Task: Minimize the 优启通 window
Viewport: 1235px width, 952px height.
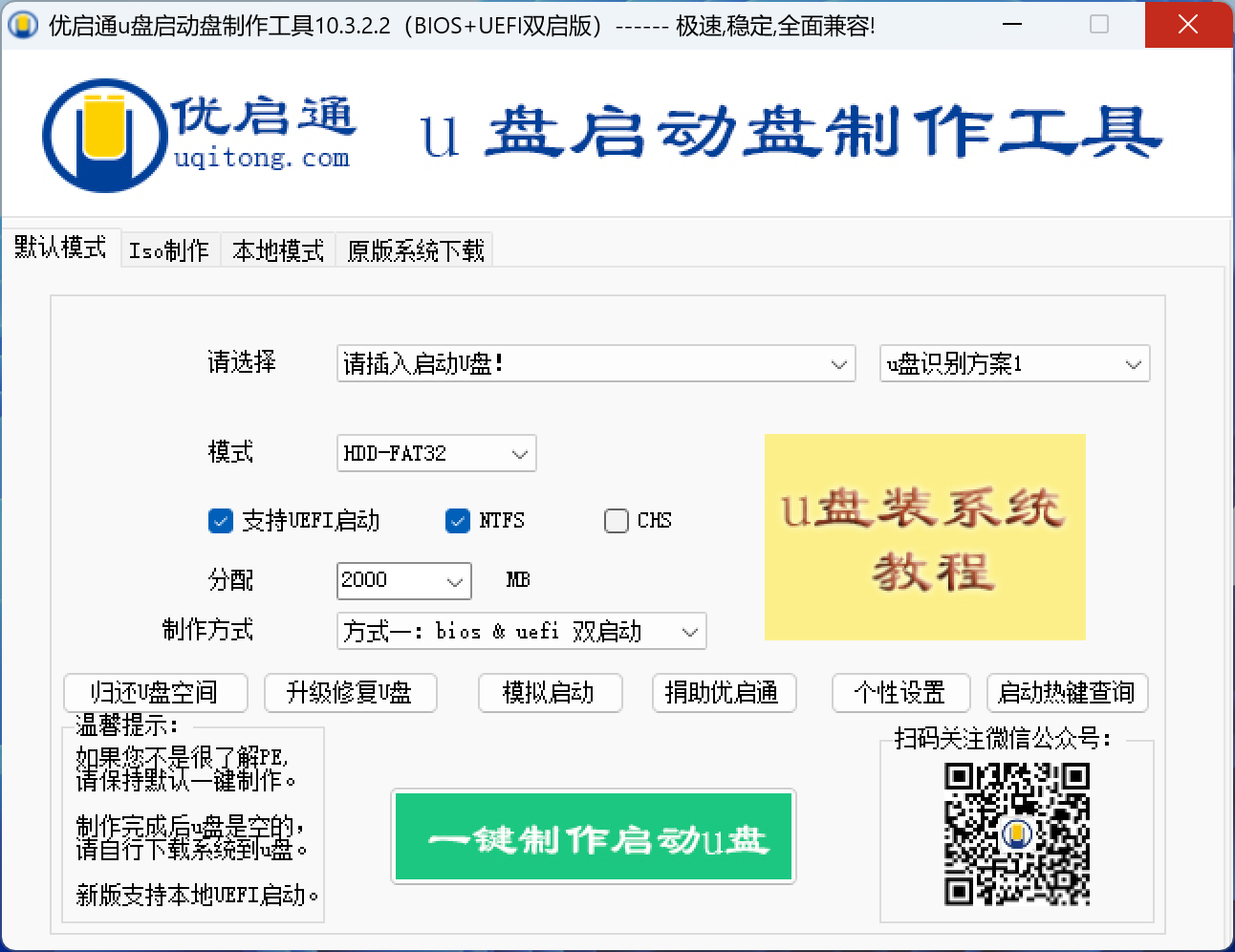Action: [1012, 24]
